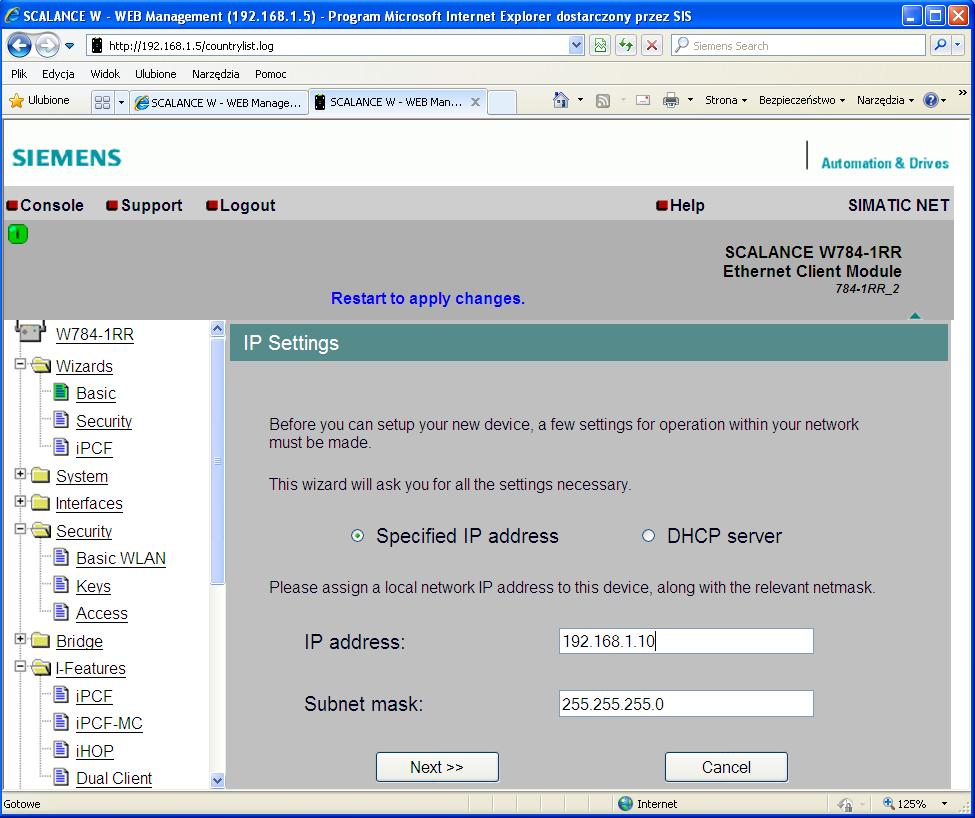Open the recent pages dropdown arrow
The height and width of the screenshot is (818, 975).
[x=70, y=46]
